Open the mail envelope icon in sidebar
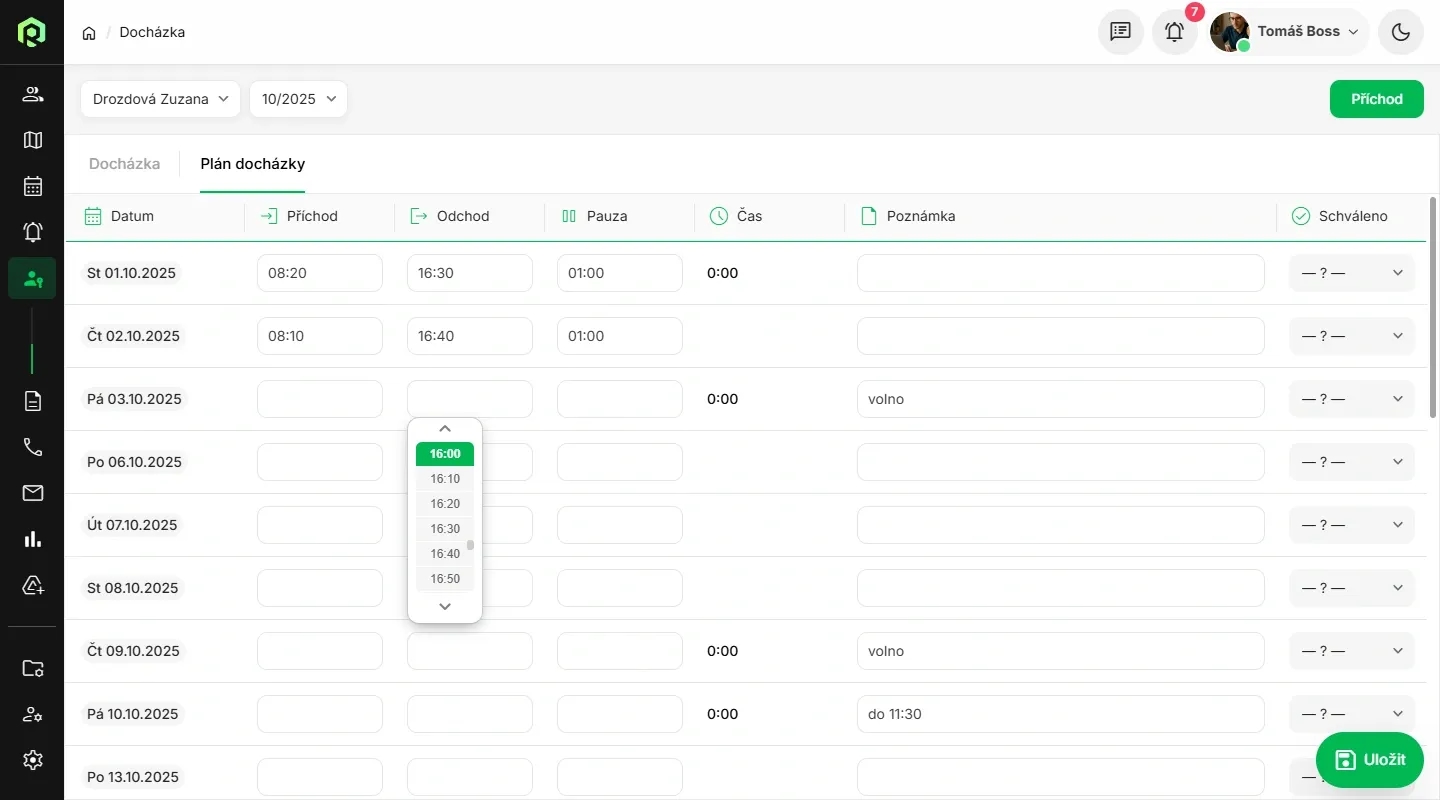1440x800 pixels. point(32,493)
